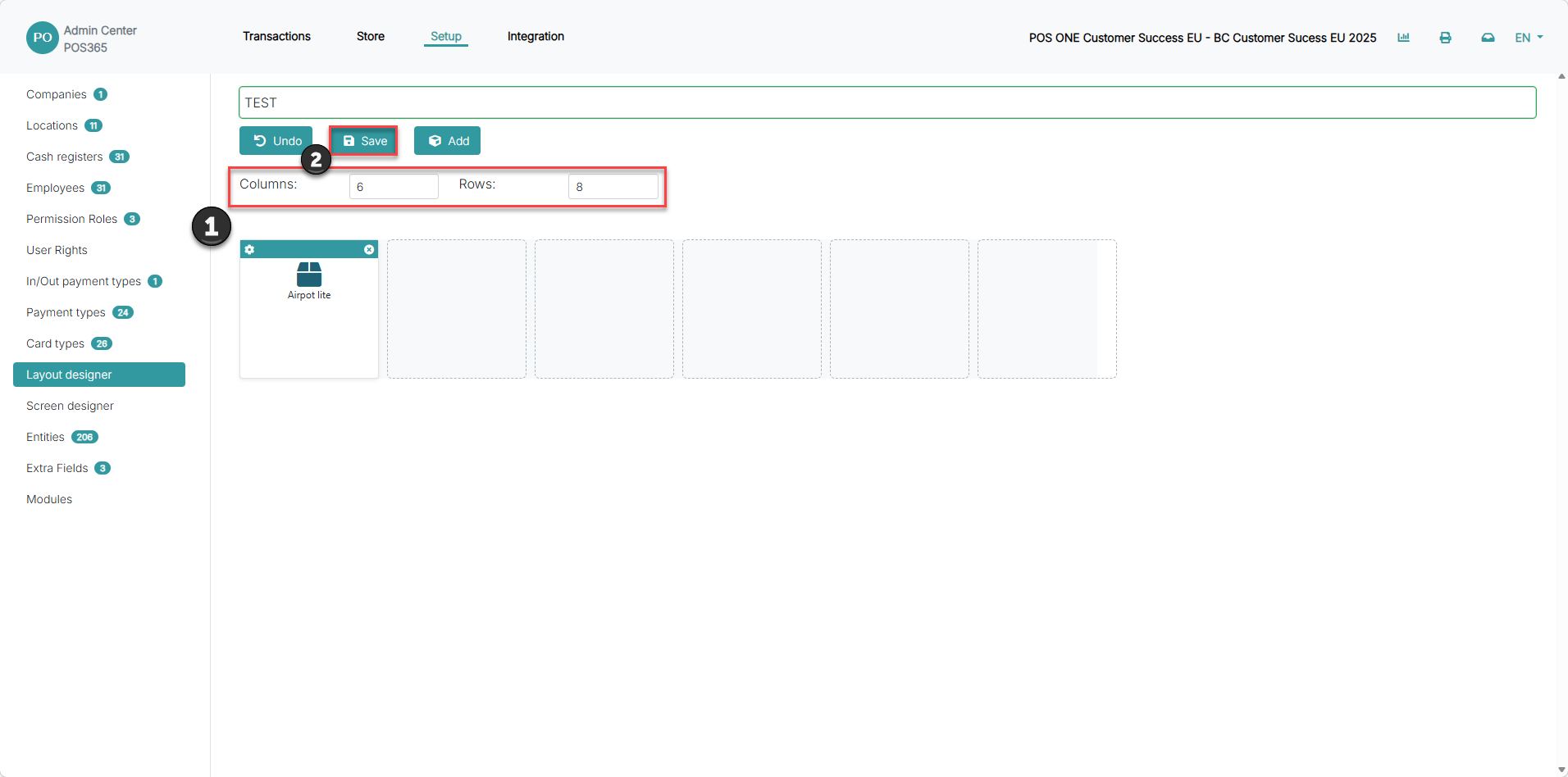Open Screen designer in sidebar

tap(70, 406)
